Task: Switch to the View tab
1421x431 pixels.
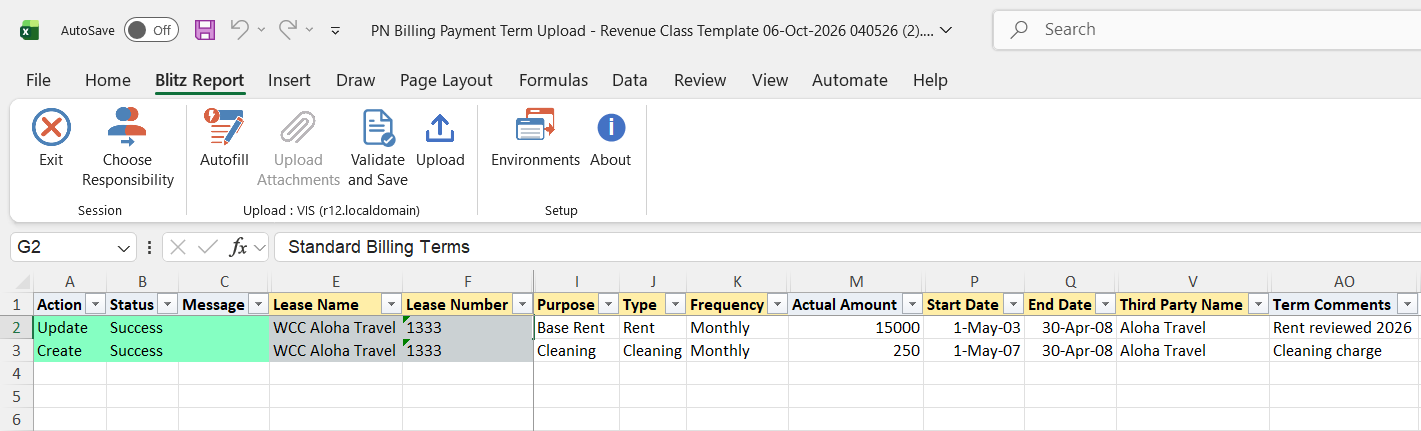Action: click(x=770, y=80)
